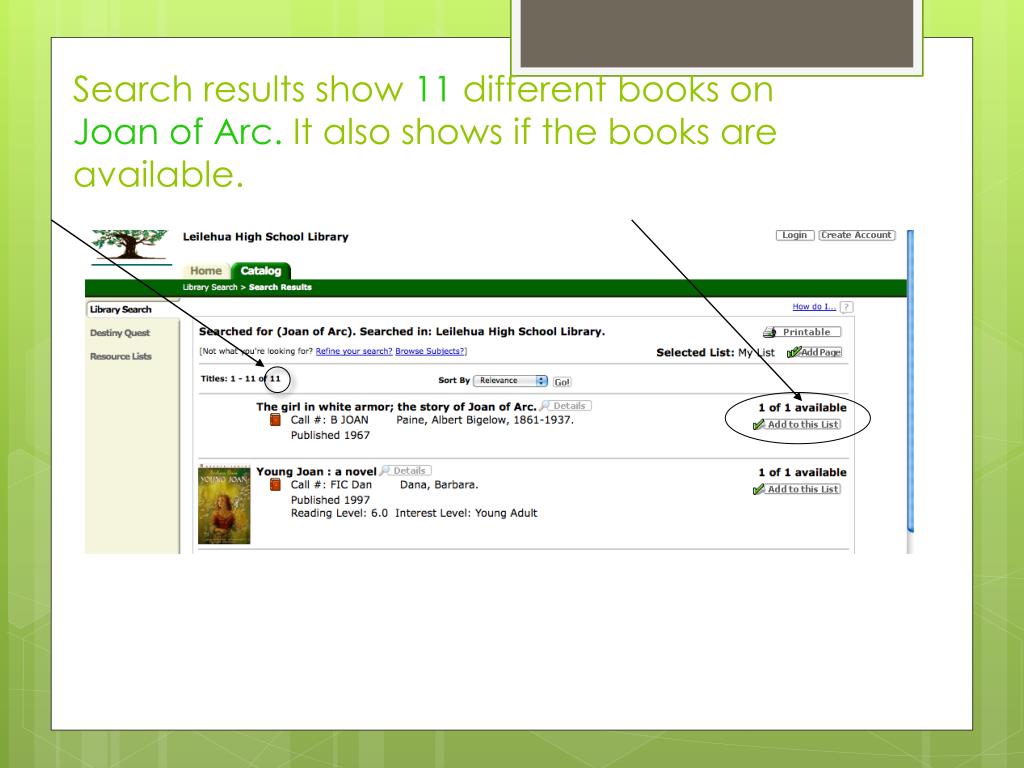
Task: Click the red book icon for B JOAN
Action: [275, 420]
